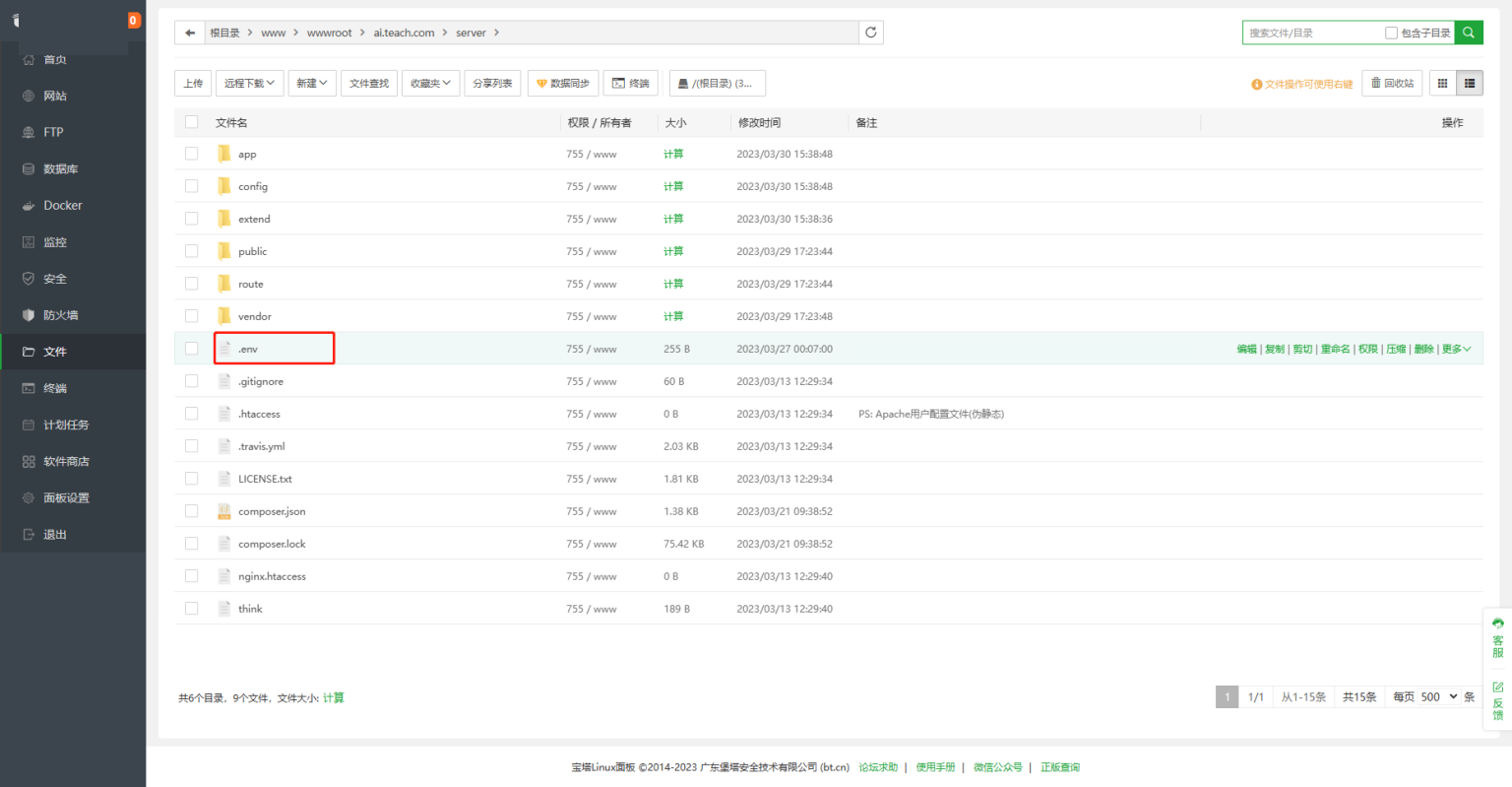Switch to grid view icon

[x=1442, y=84]
